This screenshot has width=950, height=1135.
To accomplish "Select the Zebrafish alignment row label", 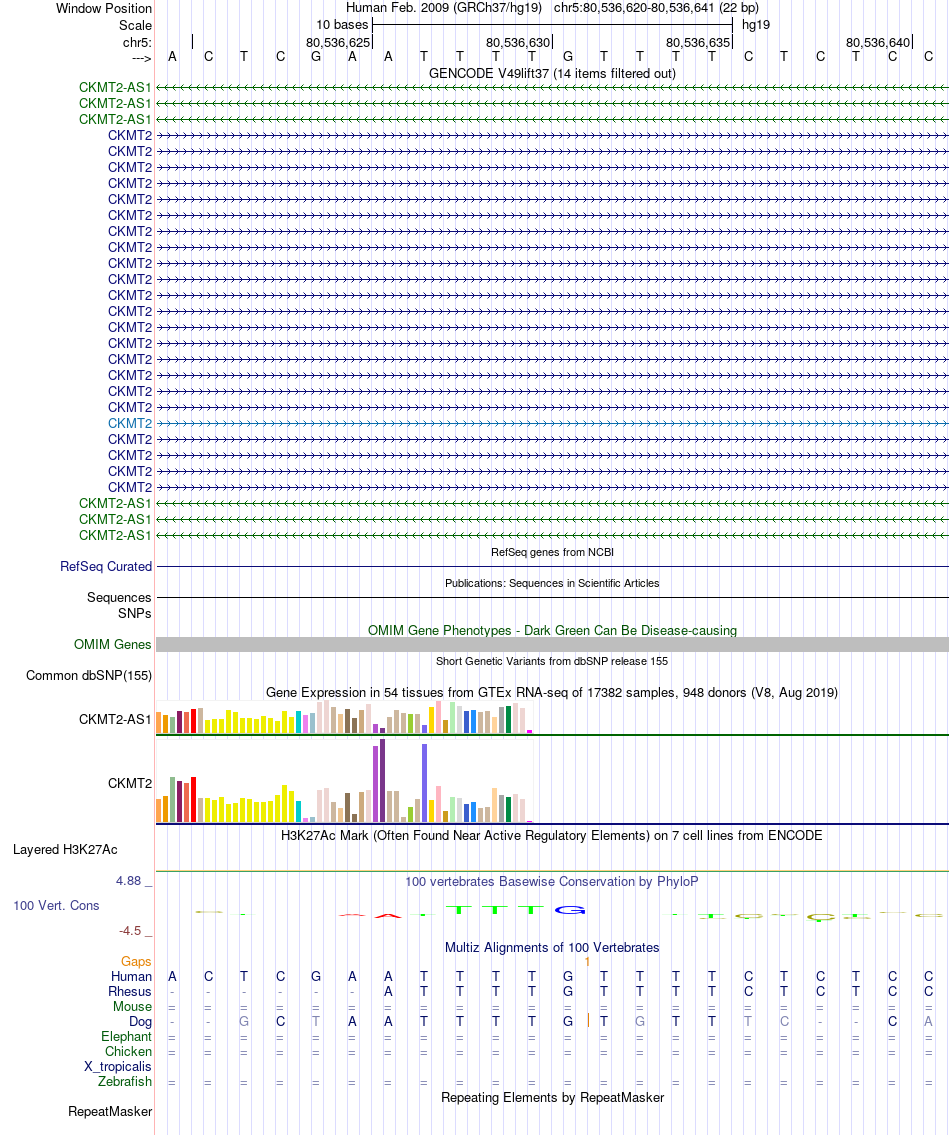I will (125, 1081).
